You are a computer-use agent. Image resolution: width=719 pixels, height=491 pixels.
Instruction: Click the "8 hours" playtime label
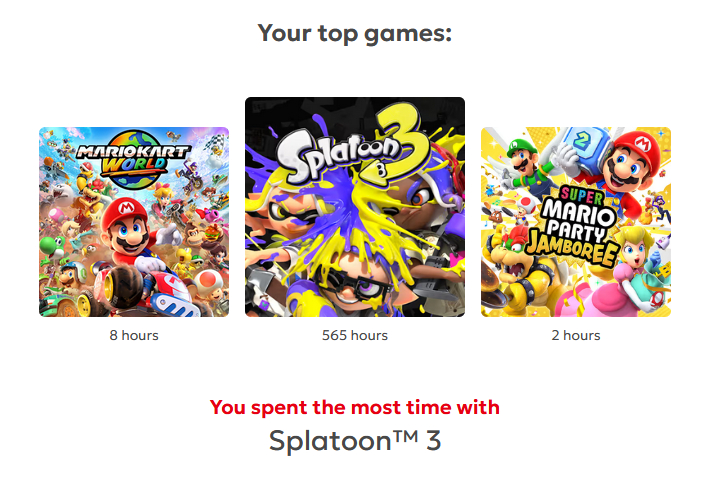click(x=134, y=336)
